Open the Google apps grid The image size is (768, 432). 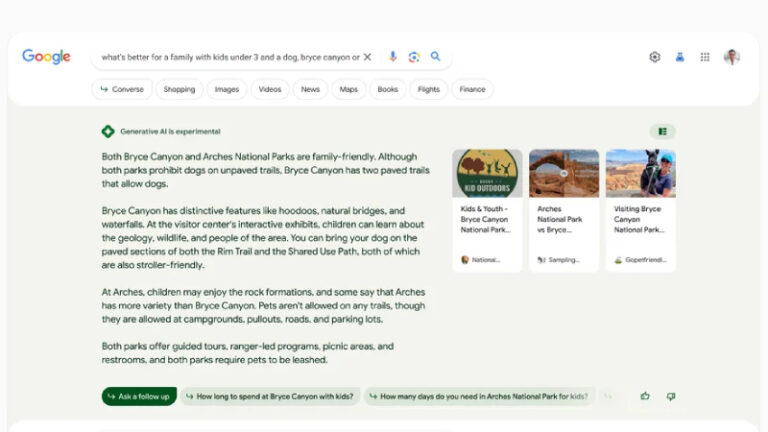[x=705, y=57]
